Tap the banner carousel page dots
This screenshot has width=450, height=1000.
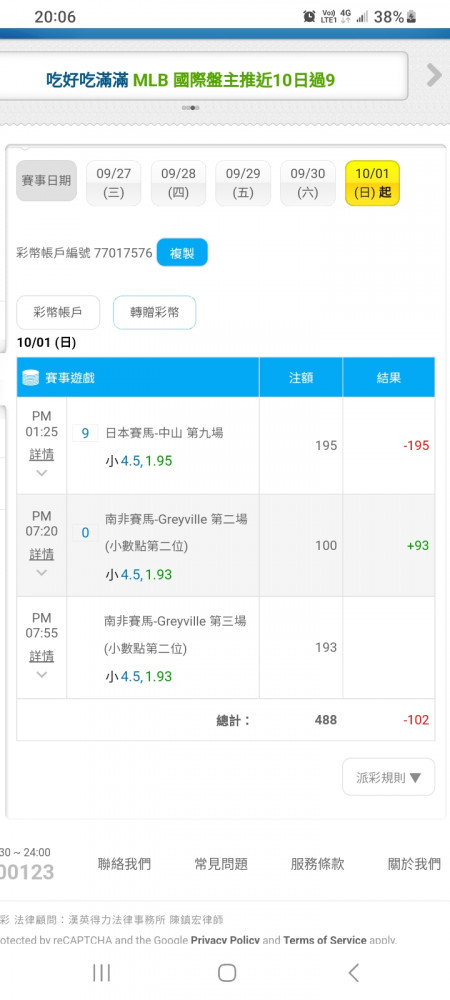[191, 108]
